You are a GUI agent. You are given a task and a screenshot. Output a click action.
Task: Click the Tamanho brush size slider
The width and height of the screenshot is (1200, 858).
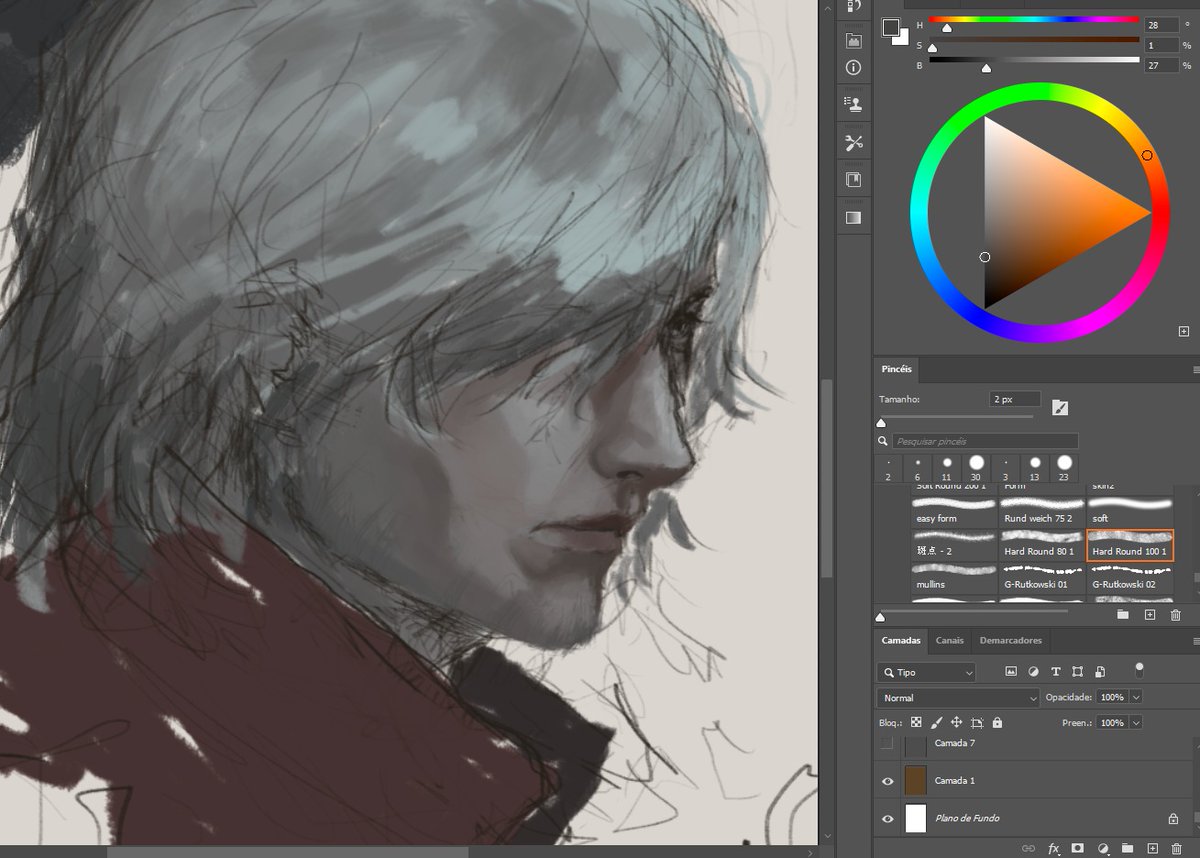pos(956,418)
